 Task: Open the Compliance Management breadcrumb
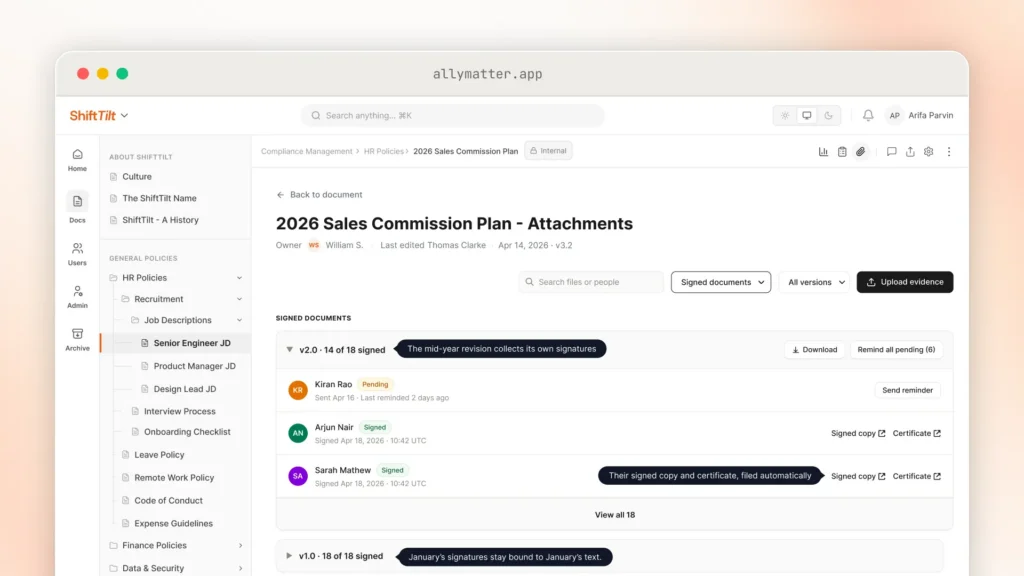click(306, 151)
